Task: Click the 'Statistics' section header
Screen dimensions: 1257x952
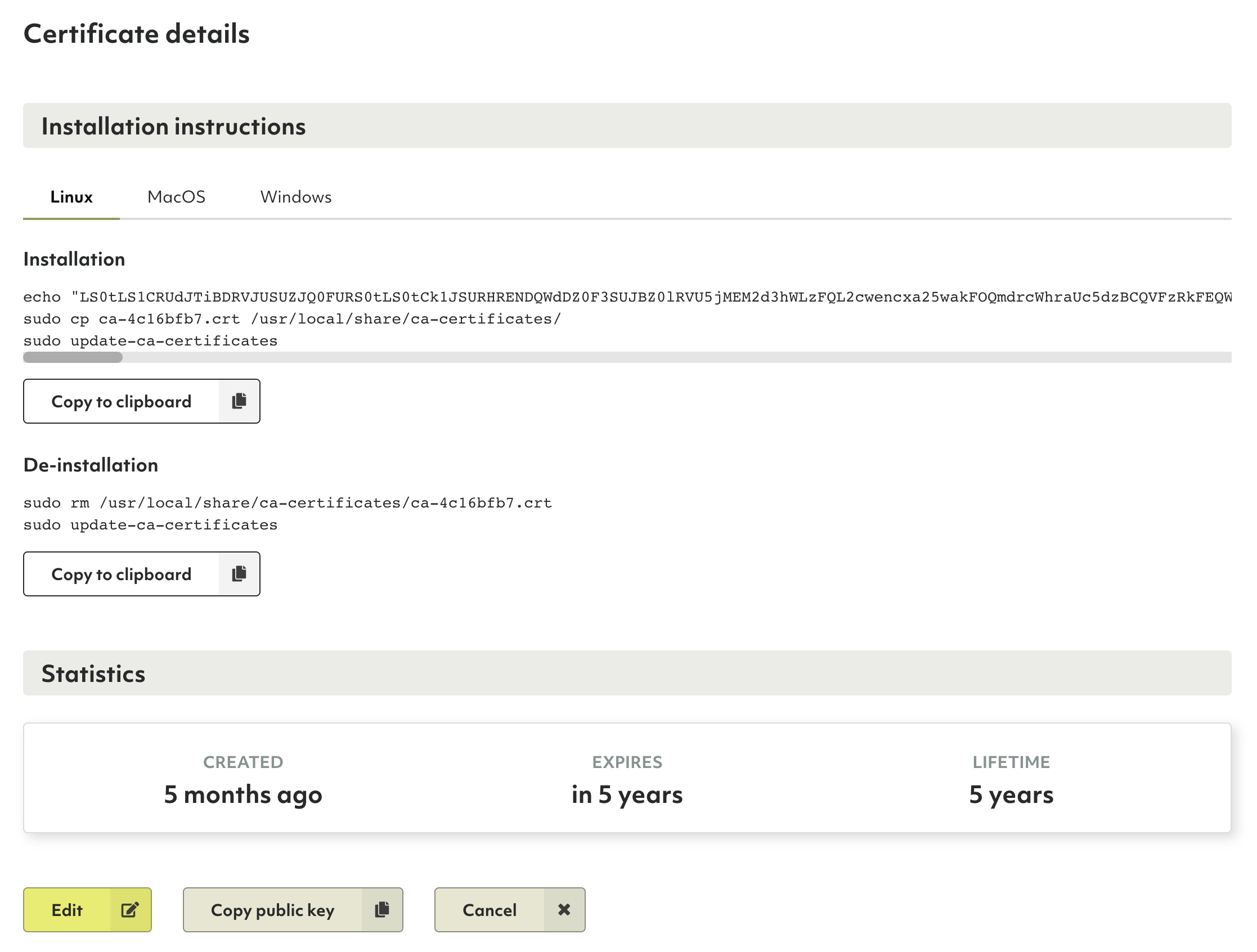Action: tap(627, 673)
